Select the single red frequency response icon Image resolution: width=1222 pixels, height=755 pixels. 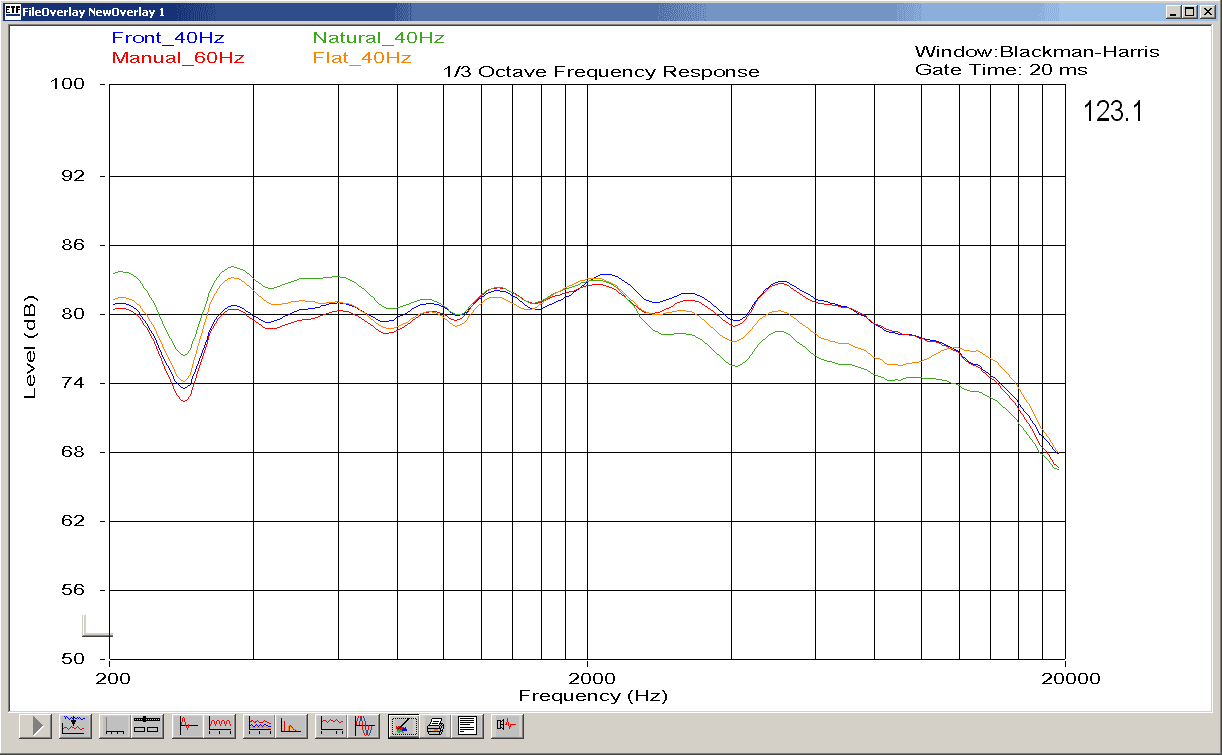tap(333, 726)
